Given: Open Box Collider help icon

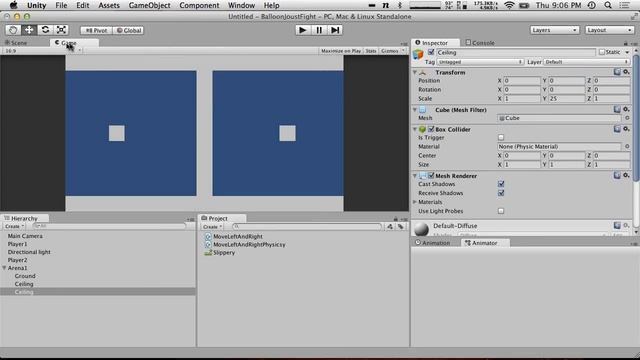Looking at the screenshot, I should (617, 129).
